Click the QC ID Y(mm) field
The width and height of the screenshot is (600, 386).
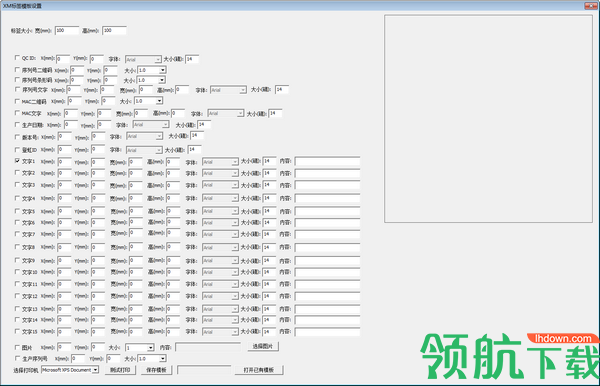tap(97, 59)
